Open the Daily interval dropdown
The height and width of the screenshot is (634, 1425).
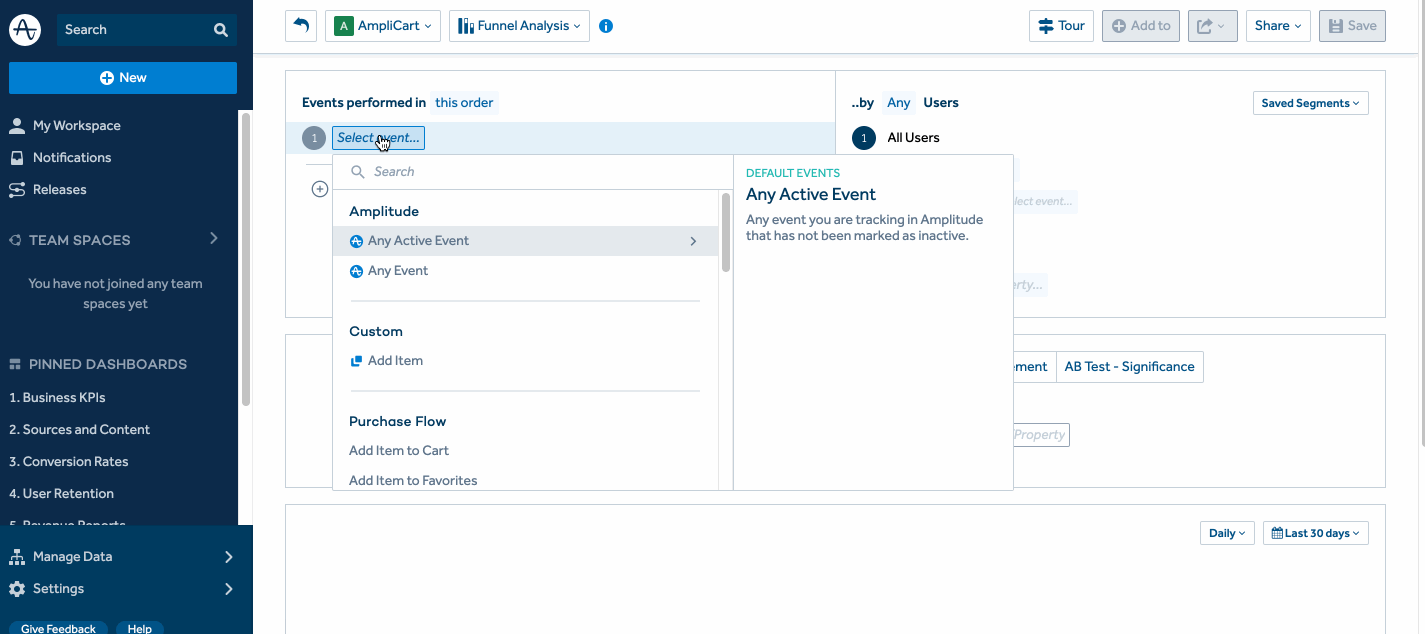[1227, 533]
